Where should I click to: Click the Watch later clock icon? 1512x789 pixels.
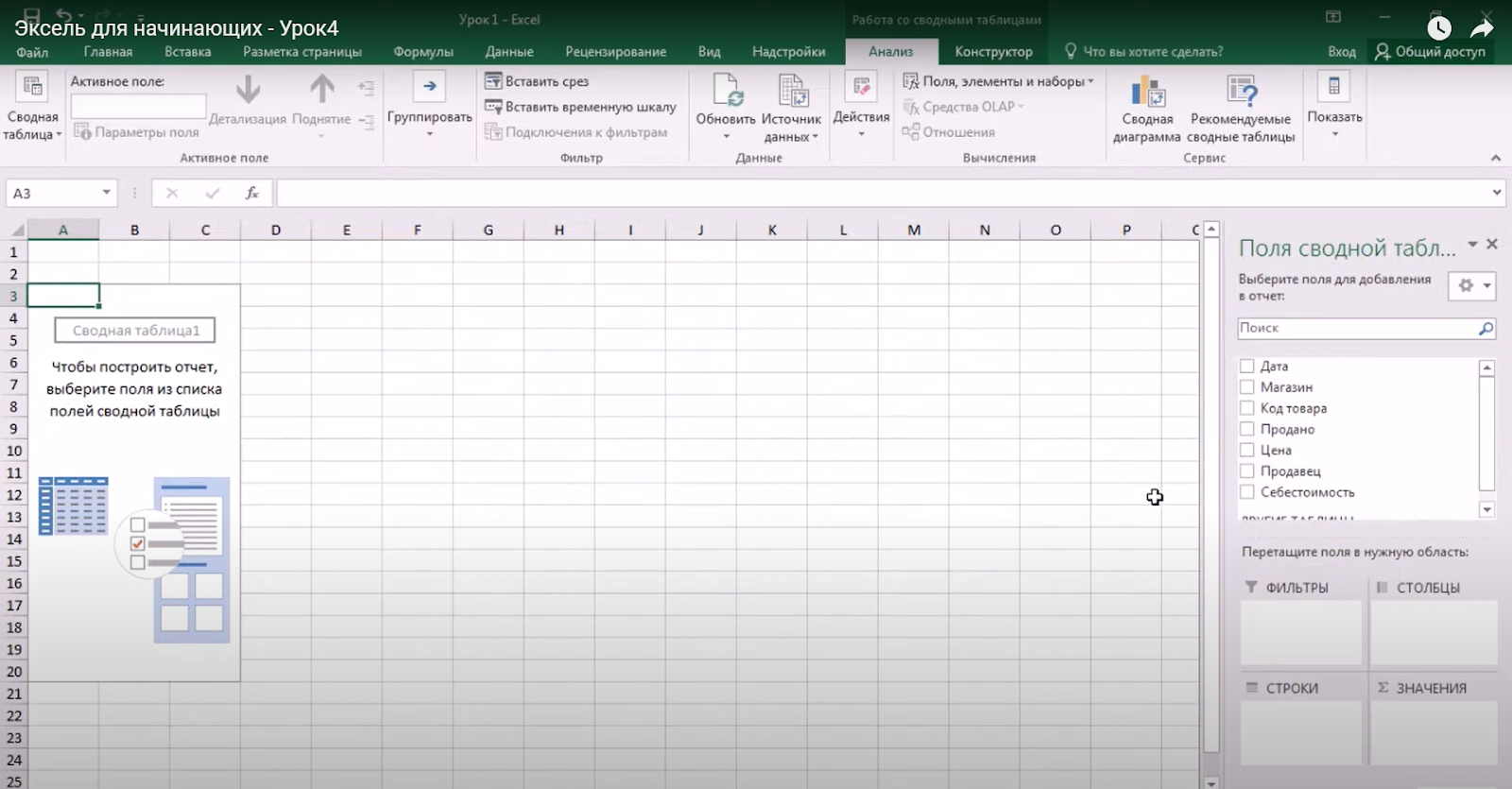pos(1439,27)
